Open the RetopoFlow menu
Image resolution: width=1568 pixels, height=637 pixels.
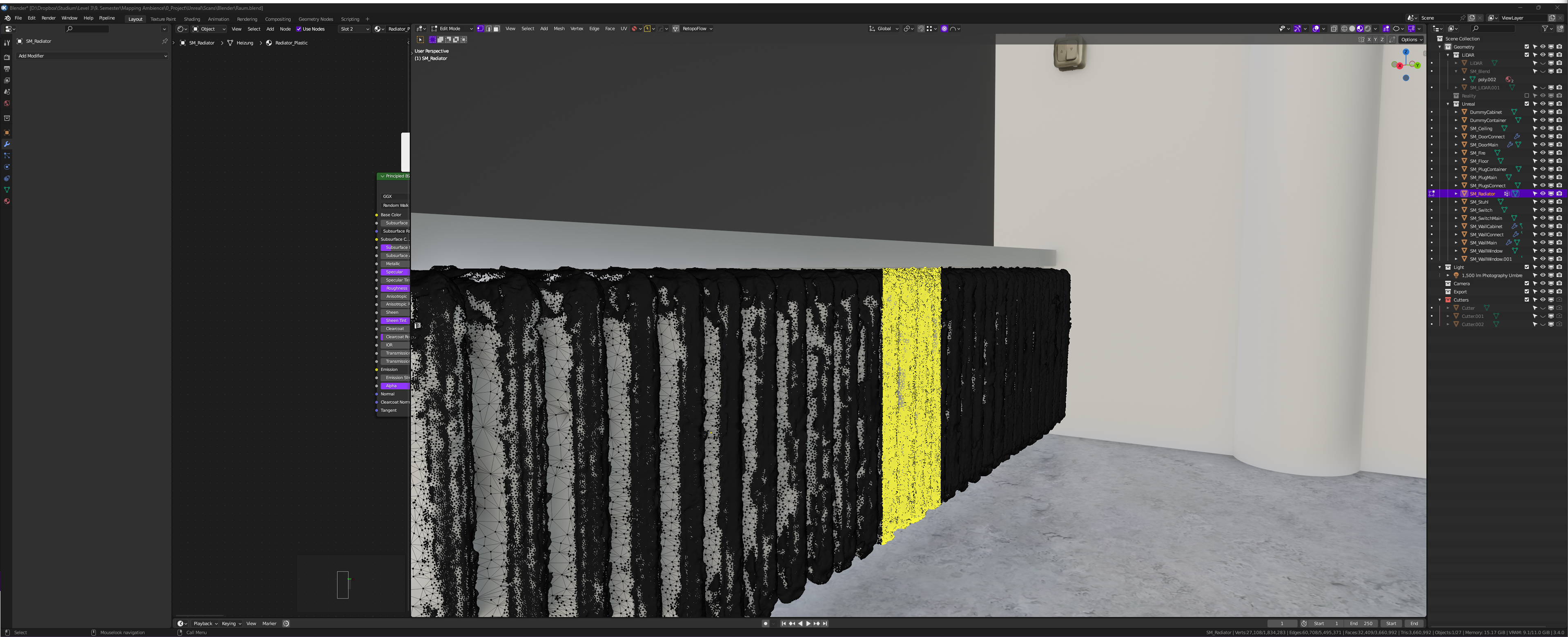pyautogui.click(x=694, y=29)
